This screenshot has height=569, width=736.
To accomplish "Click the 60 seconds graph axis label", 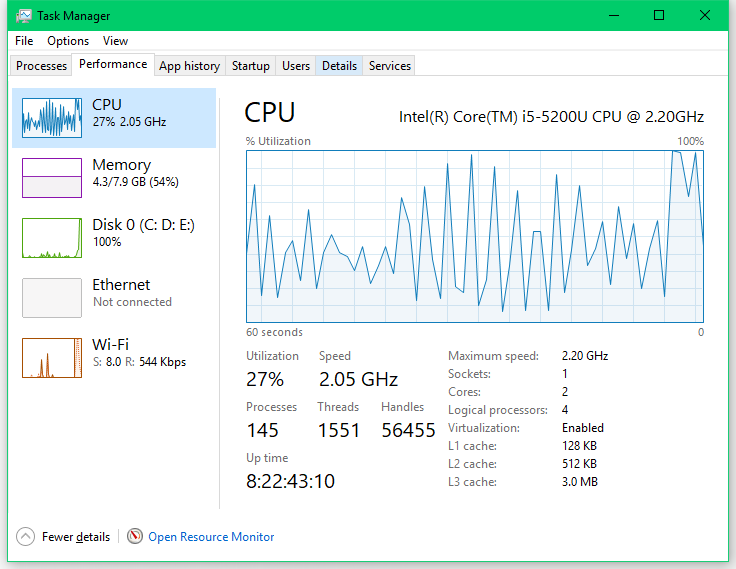I will (275, 332).
